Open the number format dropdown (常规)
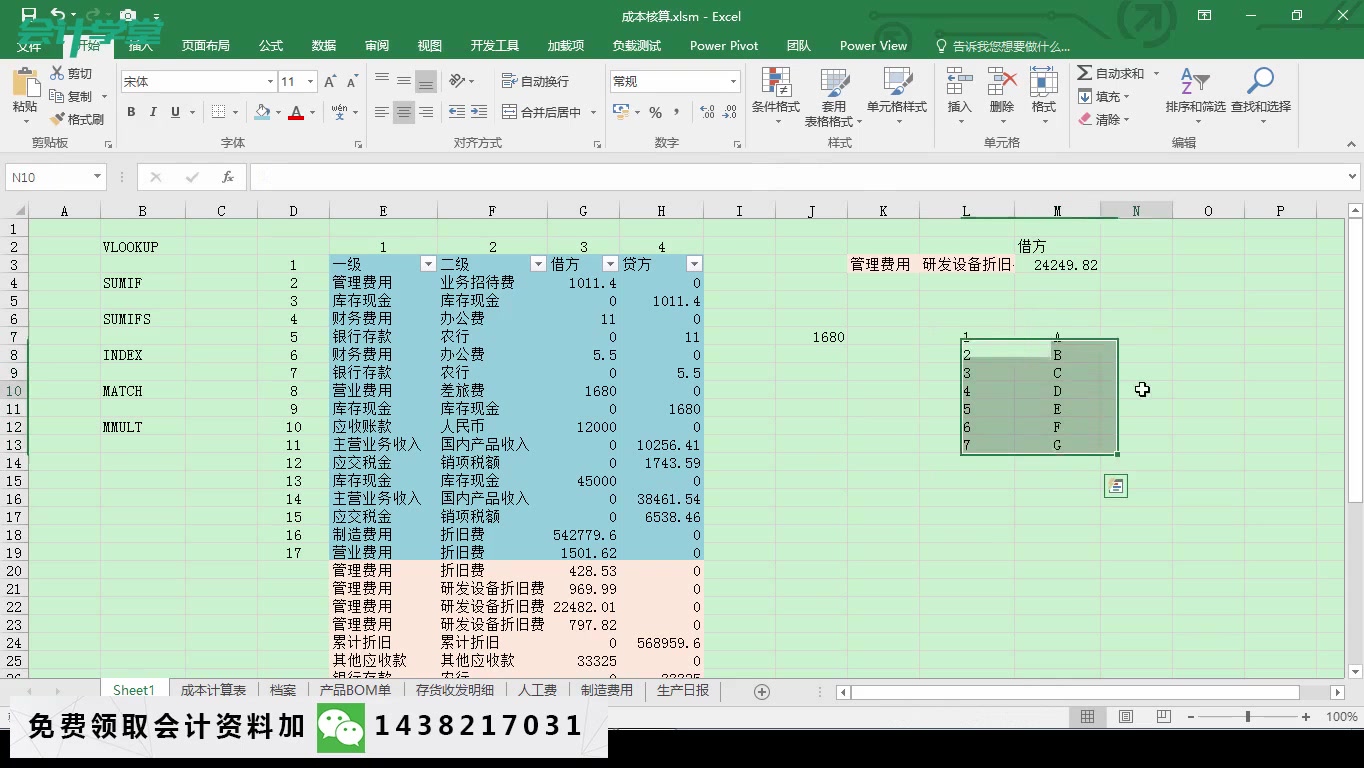1364x768 pixels. [x=733, y=82]
